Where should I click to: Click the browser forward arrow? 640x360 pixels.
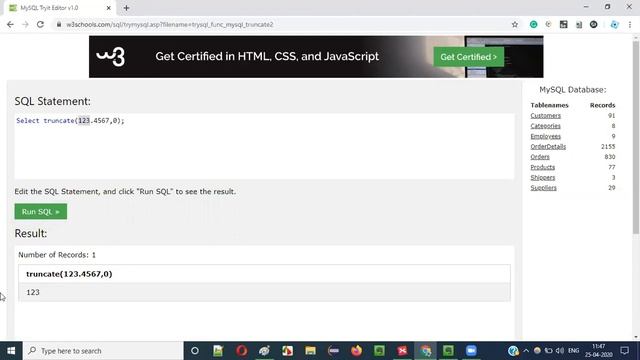point(25,24)
